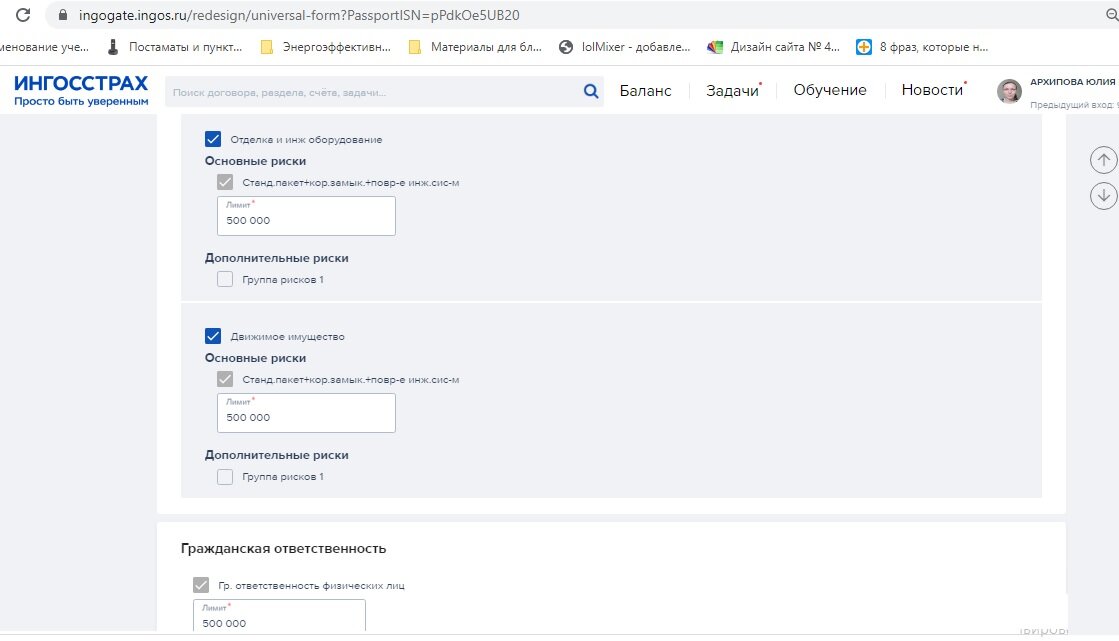Click the scroll-up arrow circle button
1119x641 pixels.
1103,160
